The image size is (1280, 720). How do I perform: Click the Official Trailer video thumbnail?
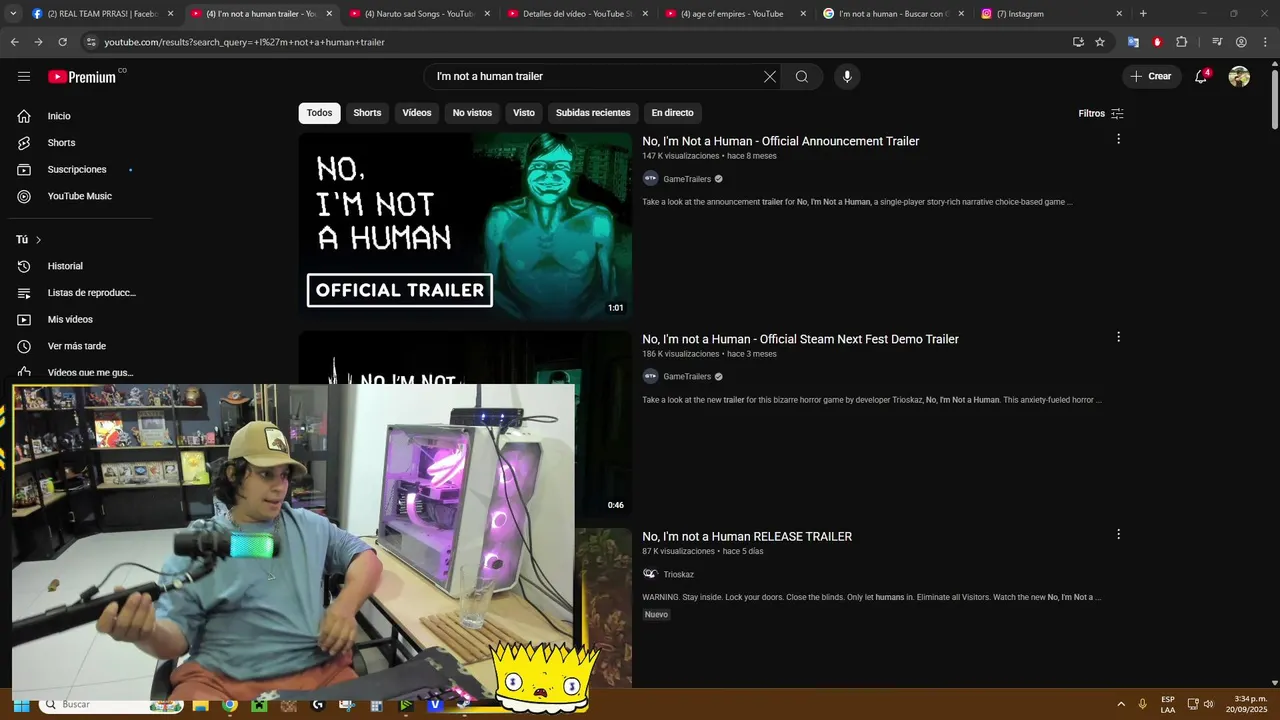pyautogui.click(x=465, y=226)
